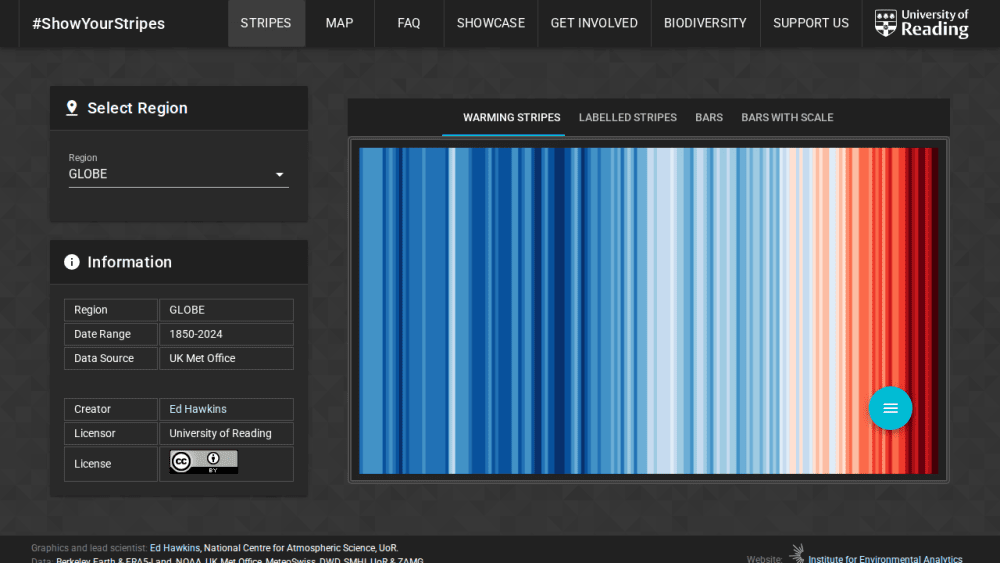Navigate to GET INVOLVED

pos(594,24)
